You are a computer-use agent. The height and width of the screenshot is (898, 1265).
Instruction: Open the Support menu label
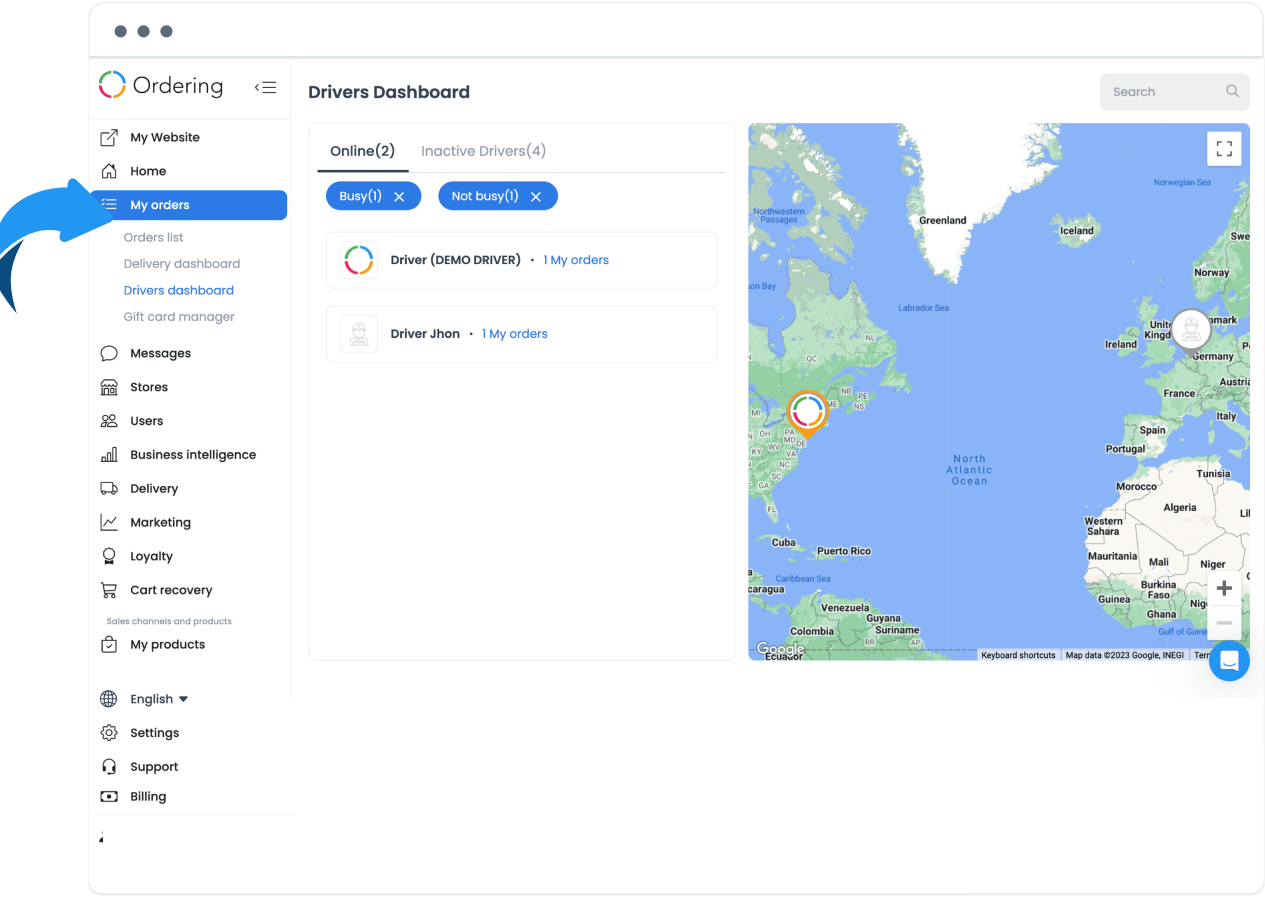pos(154,767)
